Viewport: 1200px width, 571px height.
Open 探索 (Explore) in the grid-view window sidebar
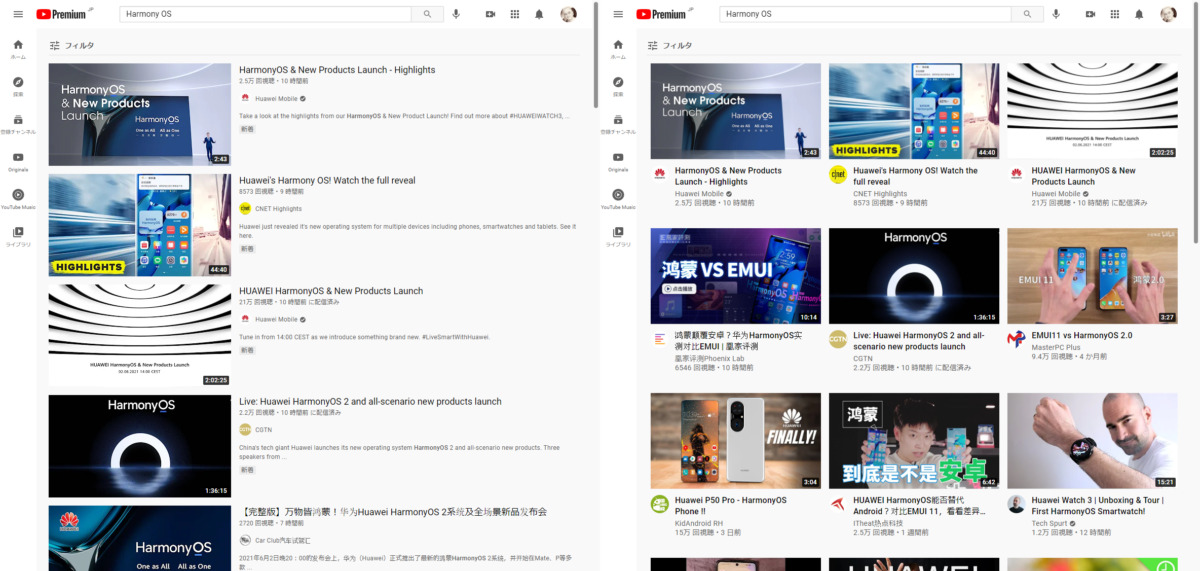point(618,87)
